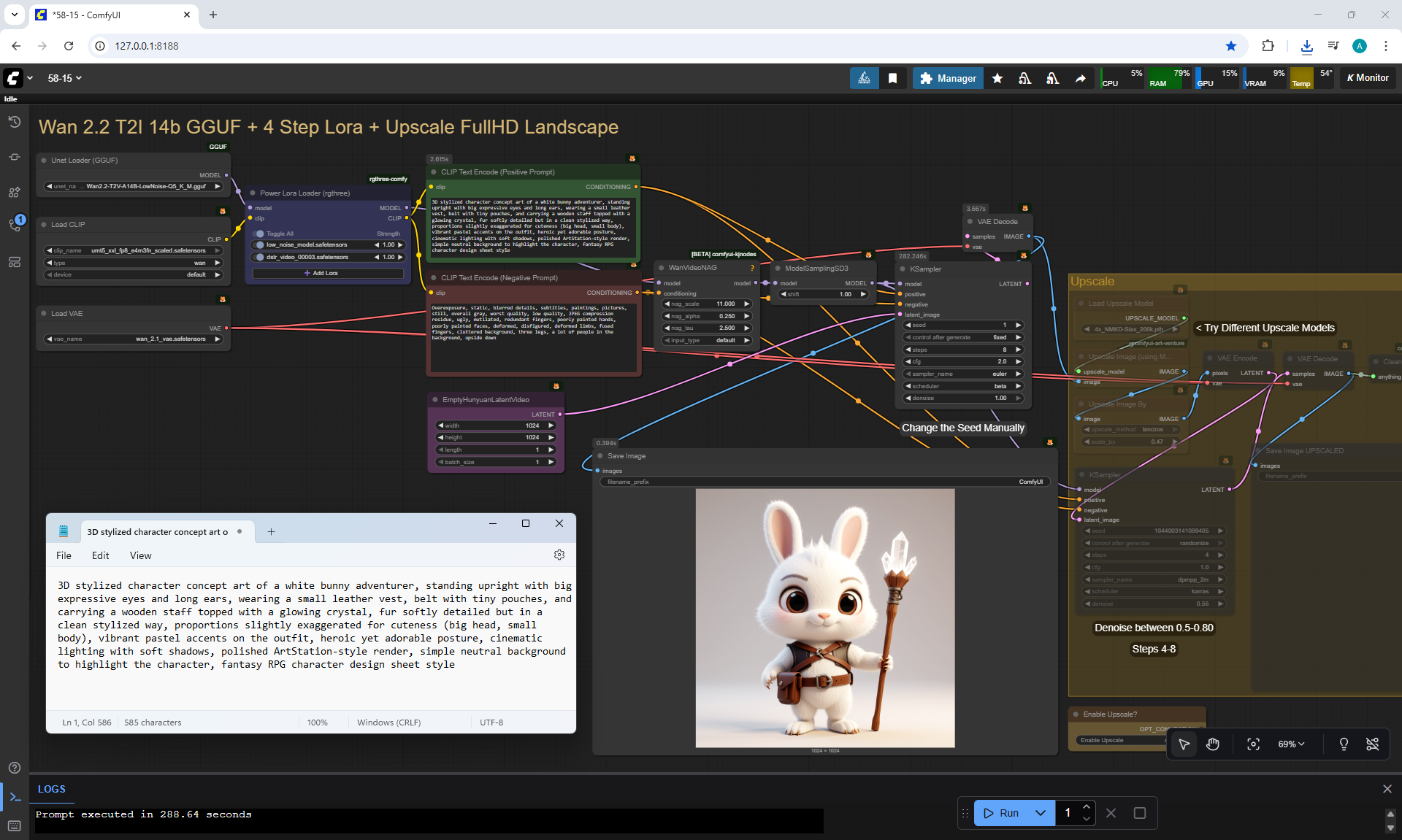Expand the Run button options arrow

point(1041,813)
